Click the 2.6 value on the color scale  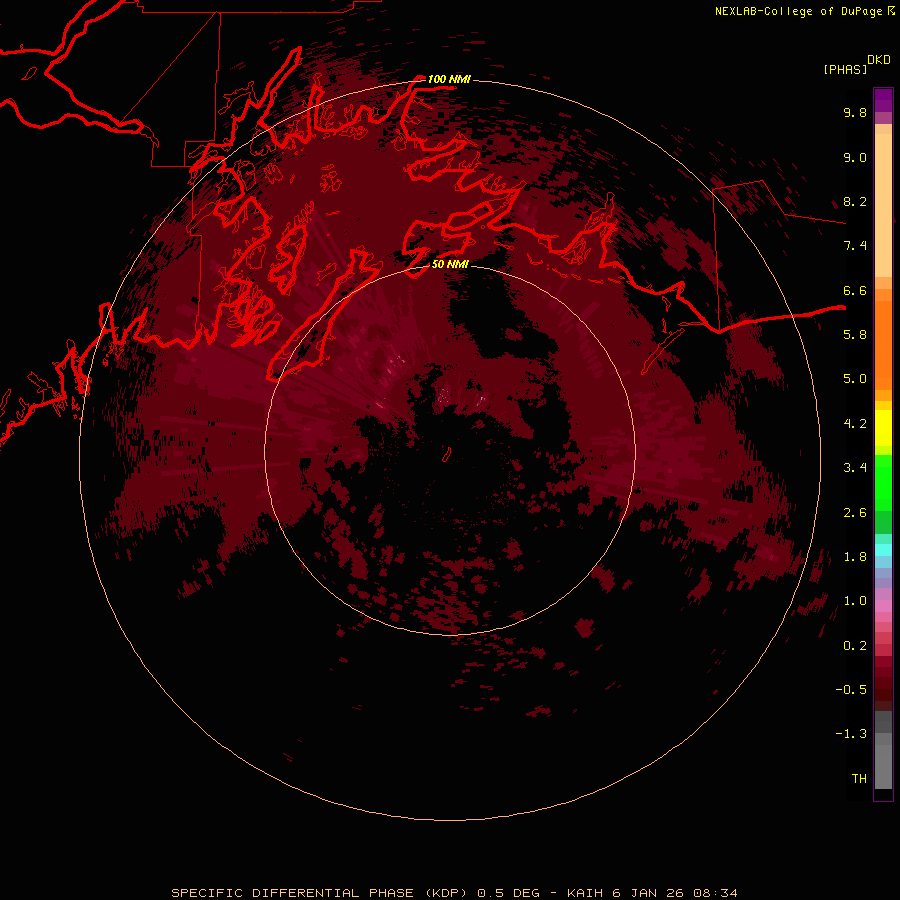pos(855,513)
